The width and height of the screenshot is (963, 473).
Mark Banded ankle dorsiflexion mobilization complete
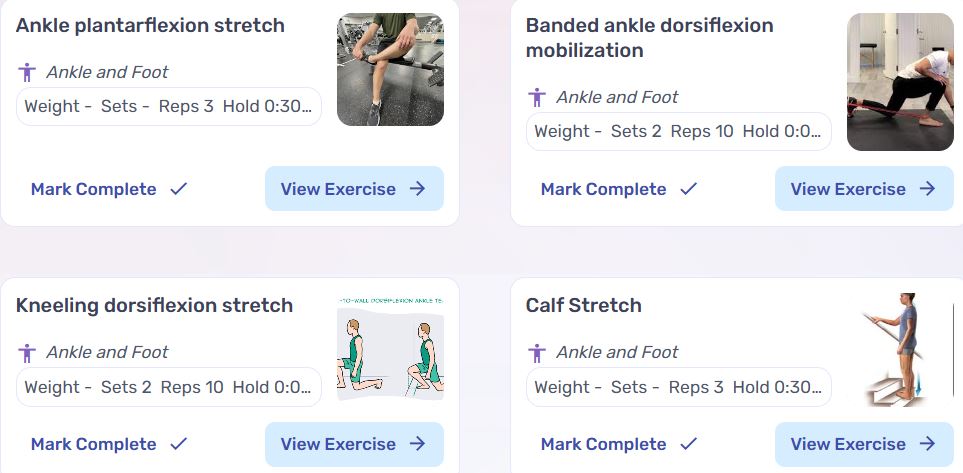(619, 189)
